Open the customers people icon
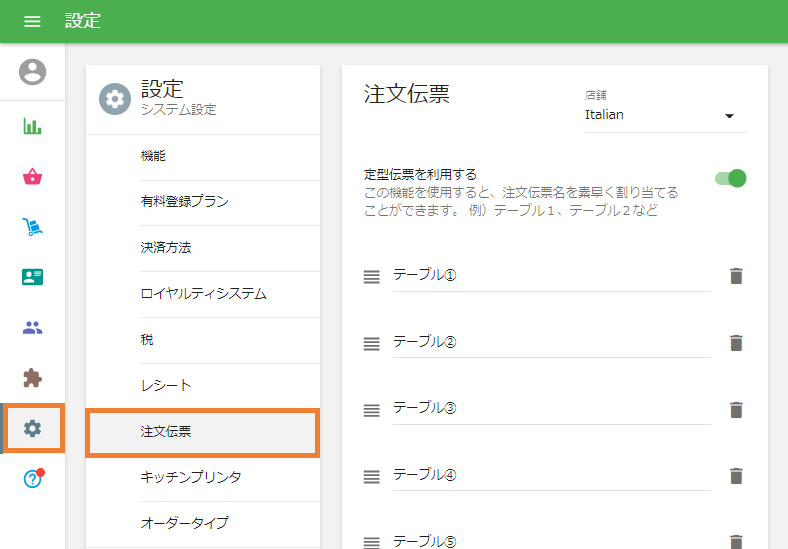Image resolution: width=788 pixels, height=549 pixels. coord(33,327)
